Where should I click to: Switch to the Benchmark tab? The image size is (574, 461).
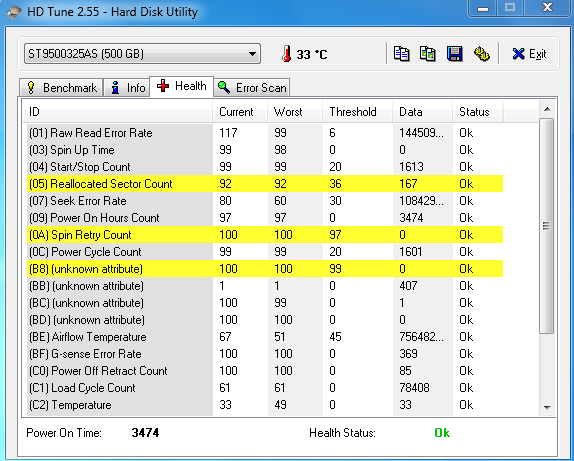tap(61, 88)
